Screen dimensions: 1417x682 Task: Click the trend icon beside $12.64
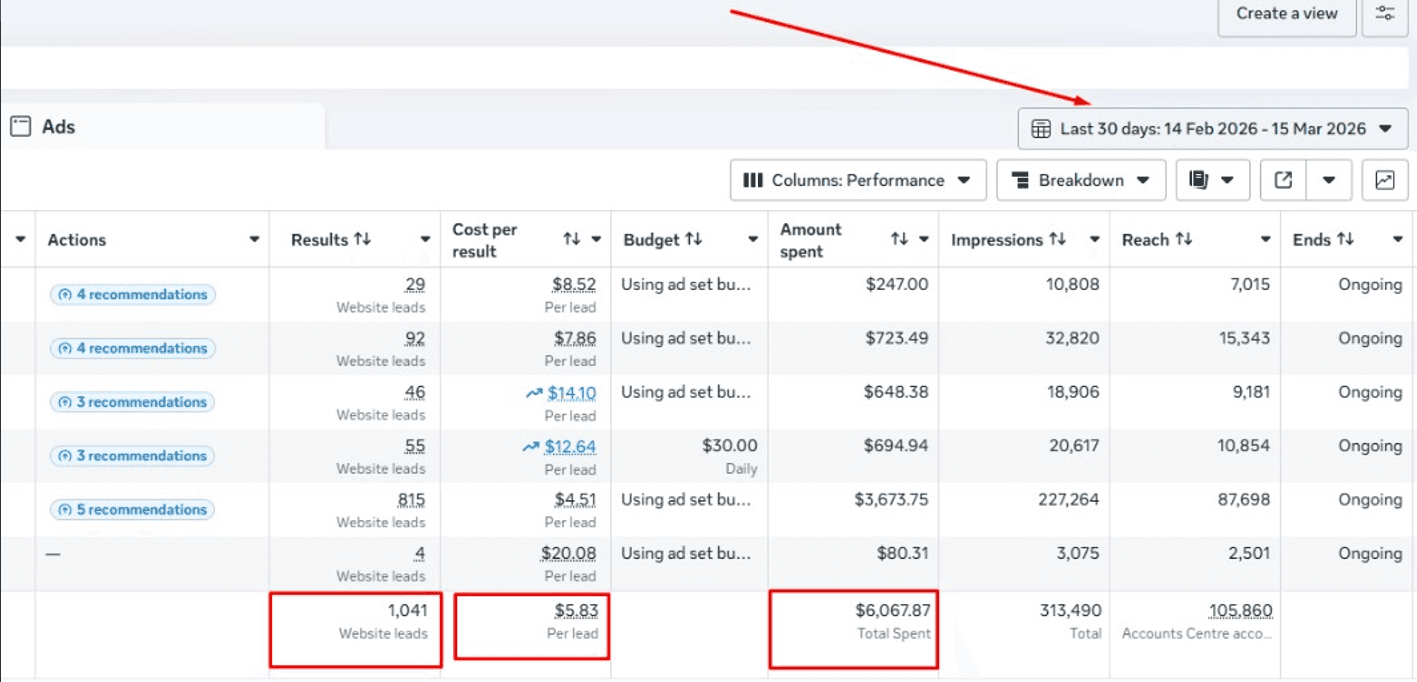531,447
